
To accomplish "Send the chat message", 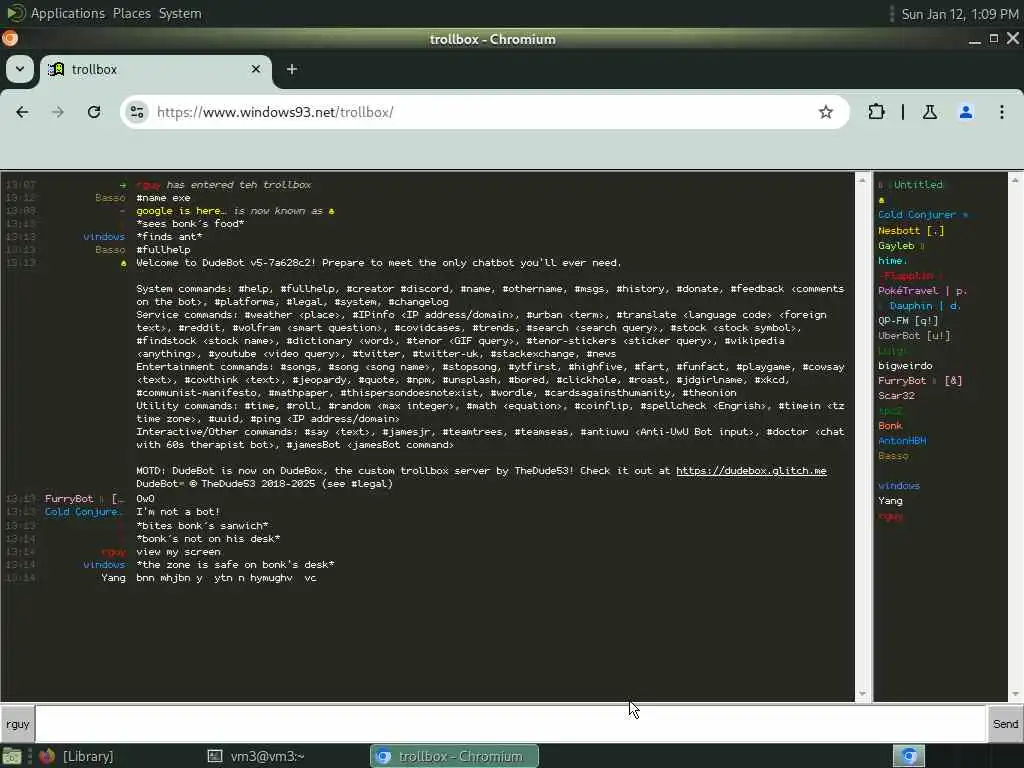I will pyautogui.click(x=1005, y=724).
